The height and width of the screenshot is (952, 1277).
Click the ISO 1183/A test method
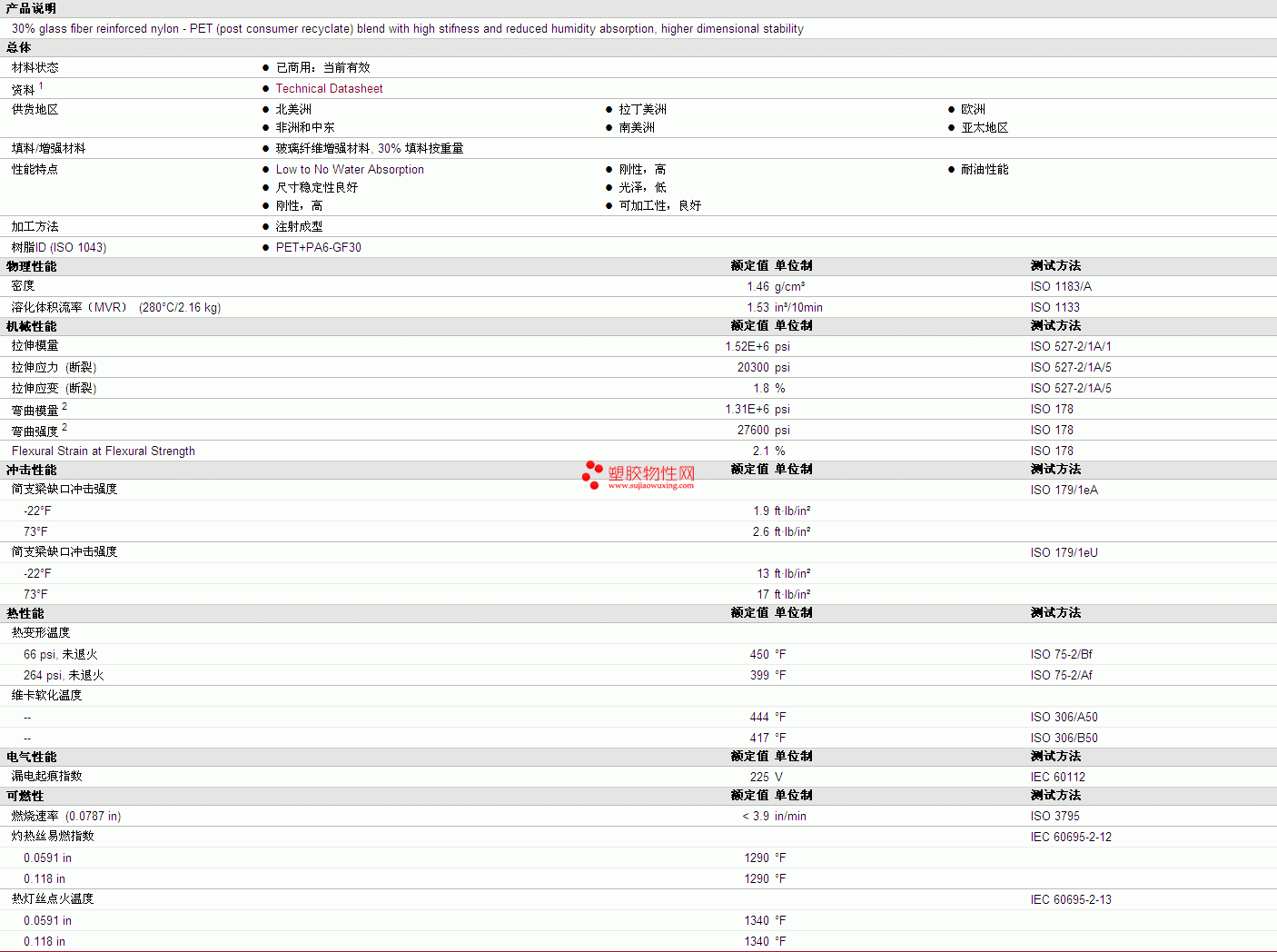point(1061,287)
